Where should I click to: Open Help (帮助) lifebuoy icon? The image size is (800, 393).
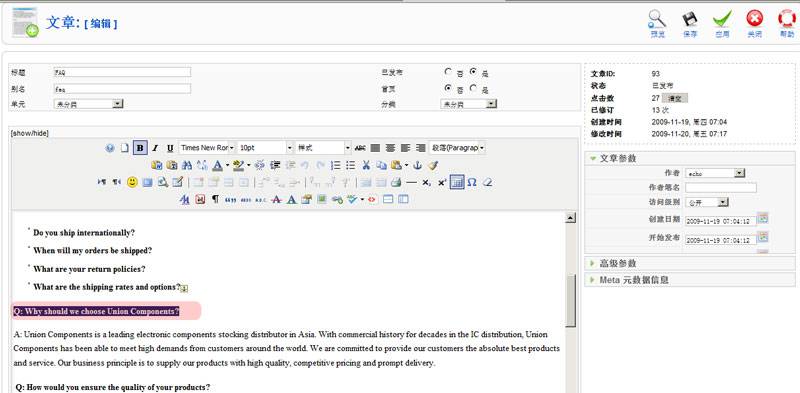tap(787, 19)
